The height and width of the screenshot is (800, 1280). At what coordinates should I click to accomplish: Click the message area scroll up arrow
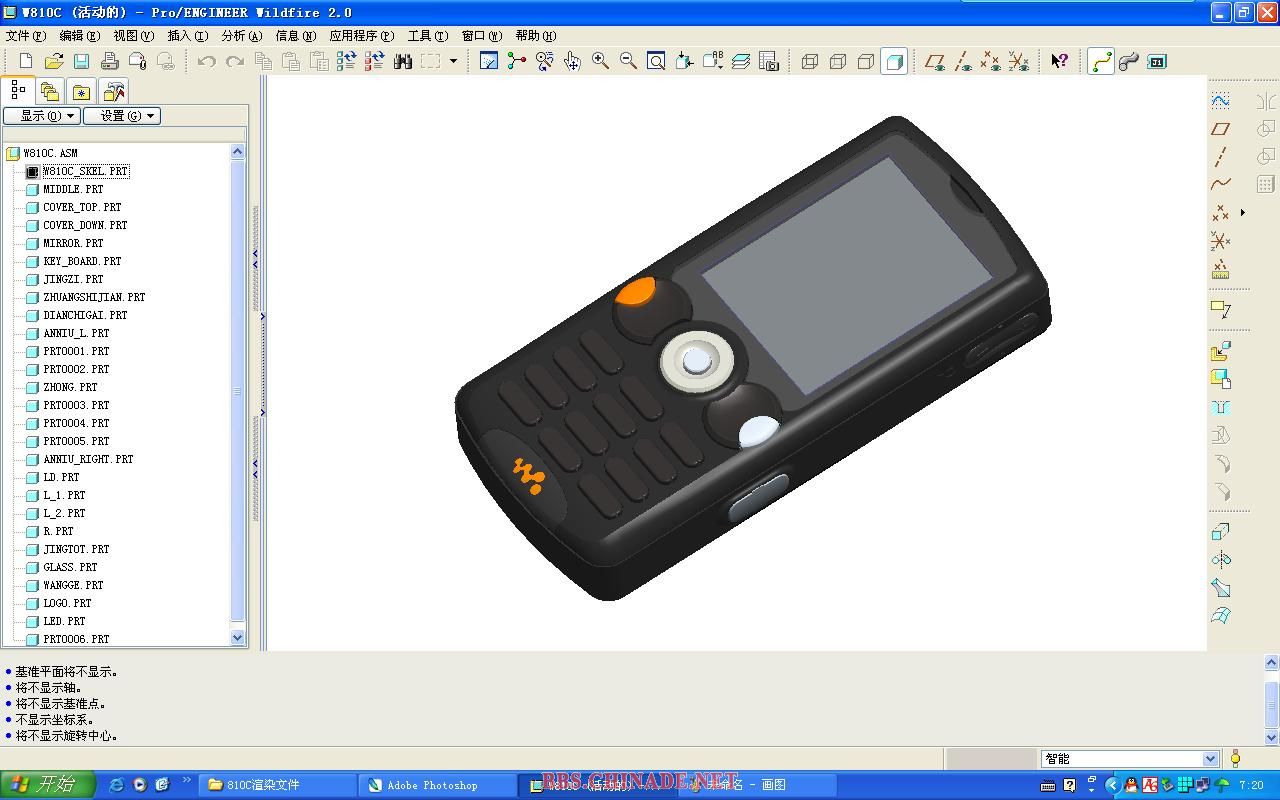pyautogui.click(x=1272, y=663)
